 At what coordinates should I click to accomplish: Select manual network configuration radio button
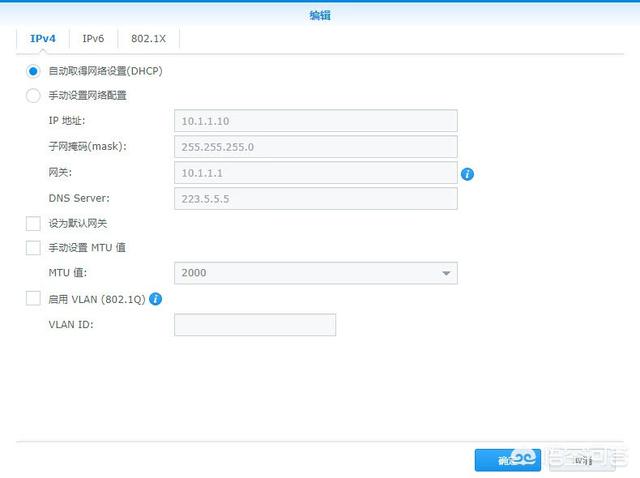click(x=33, y=96)
